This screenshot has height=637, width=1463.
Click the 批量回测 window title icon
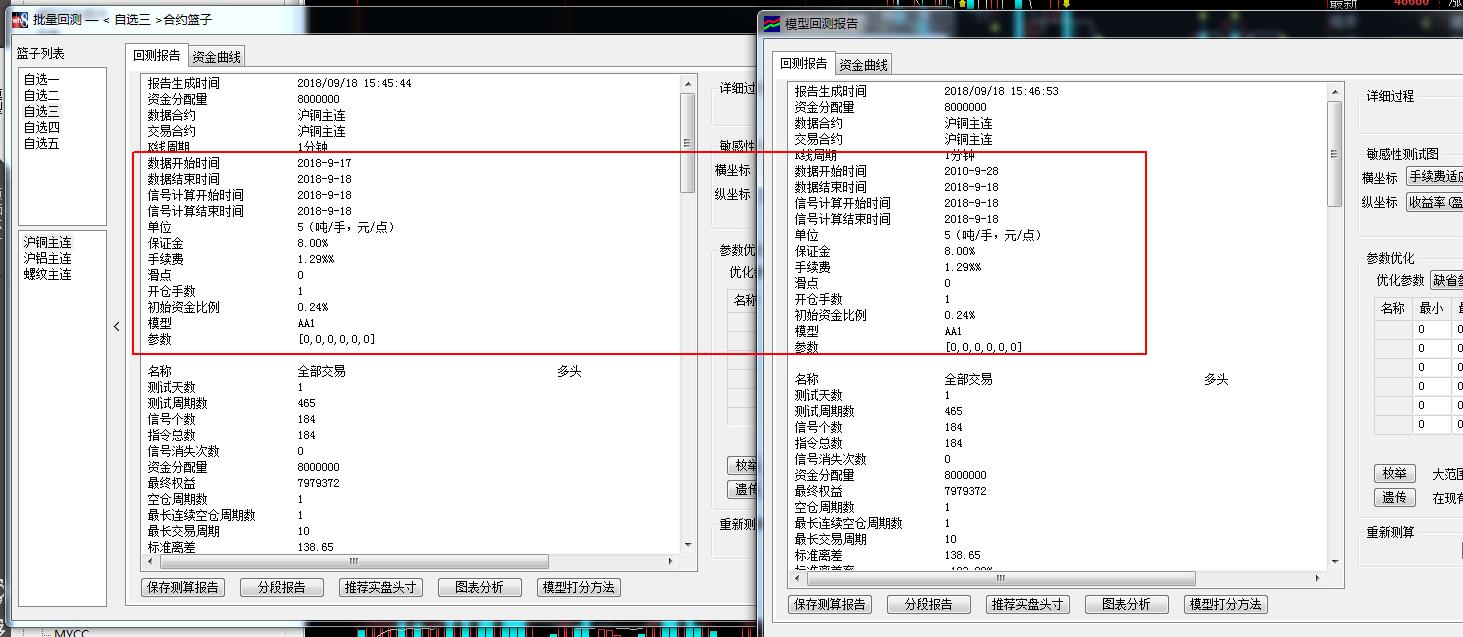pyautogui.click(x=19, y=19)
